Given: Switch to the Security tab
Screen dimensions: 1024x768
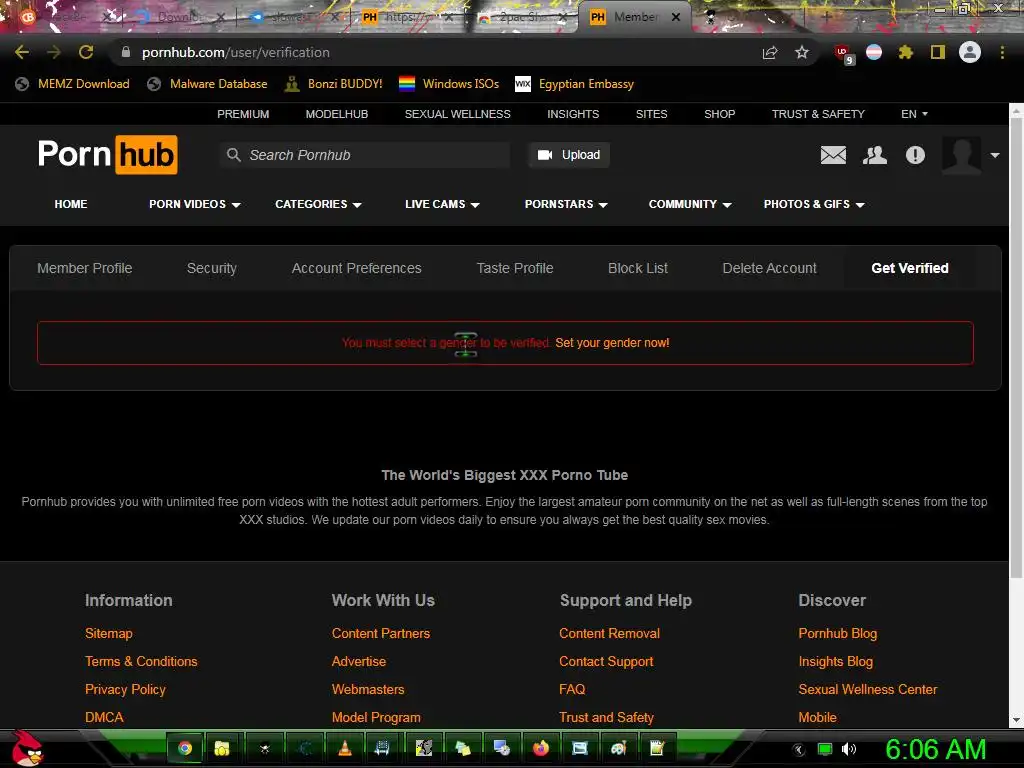Looking at the screenshot, I should [212, 268].
